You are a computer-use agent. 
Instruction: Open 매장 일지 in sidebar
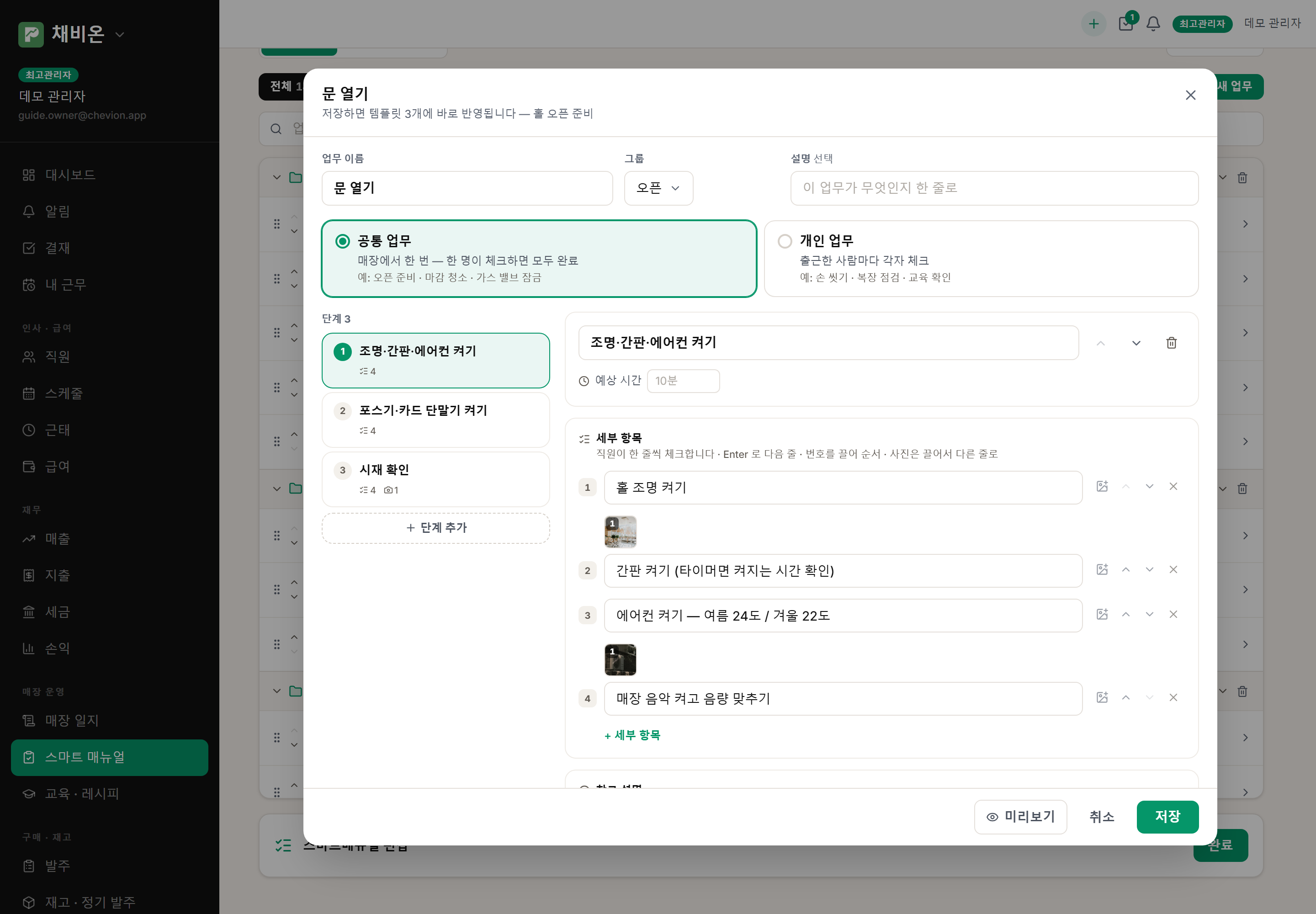pos(109,720)
